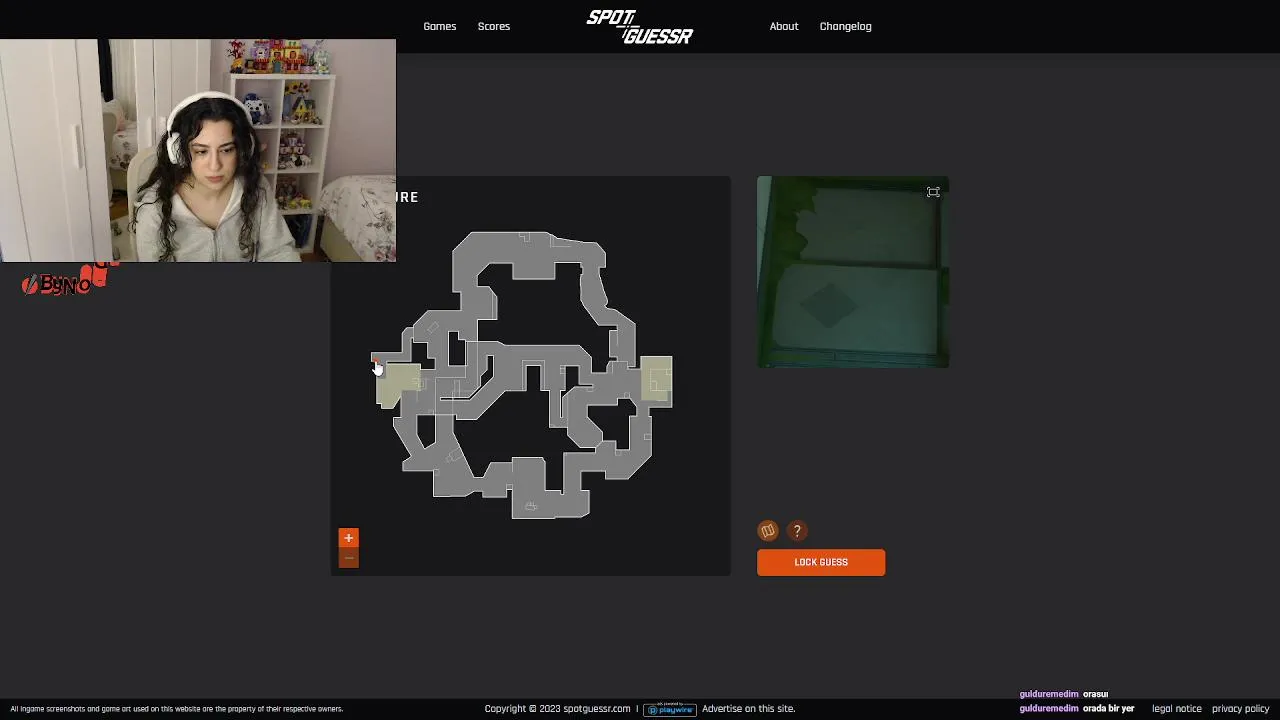This screenshot has width=1280, height=720.
Task: Click the streamer webcam overlay
Action: [x=198, y=151]
